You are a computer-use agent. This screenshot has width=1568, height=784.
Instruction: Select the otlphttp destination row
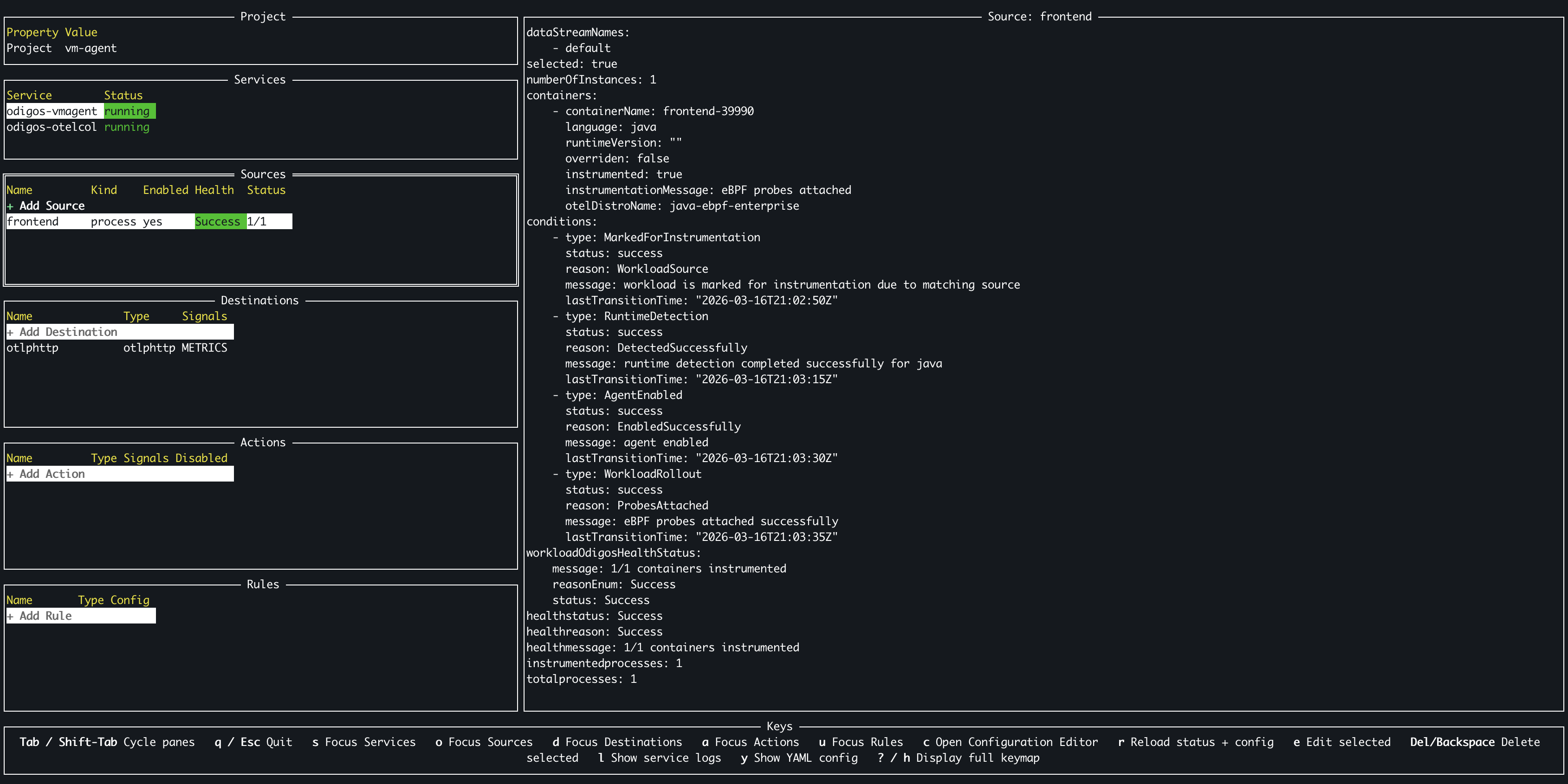33,348
